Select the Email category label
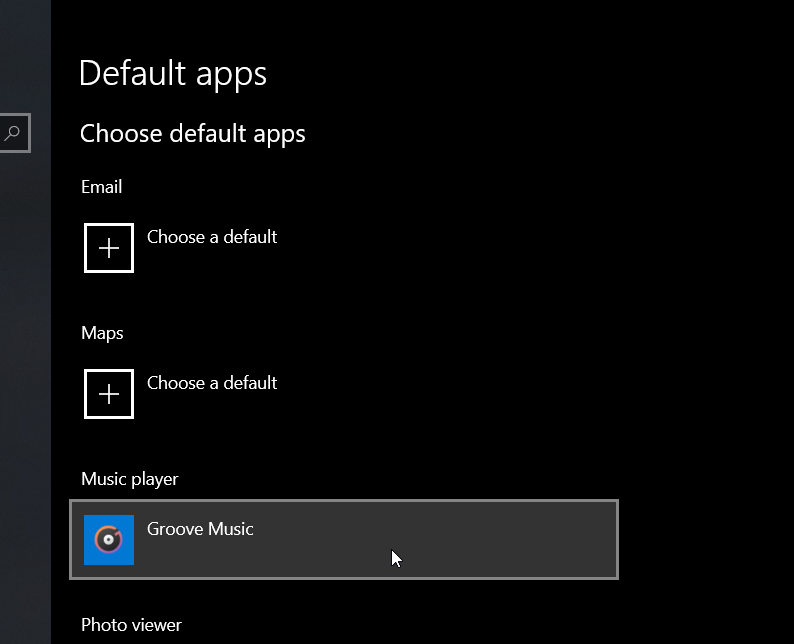 click(x=102, y=187)
